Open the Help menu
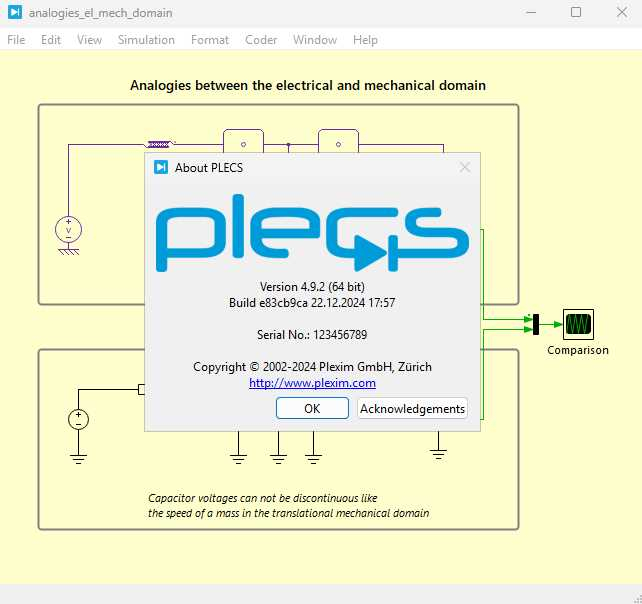The width and height of the screenshot is (642, 604). [x=365, y=40]
